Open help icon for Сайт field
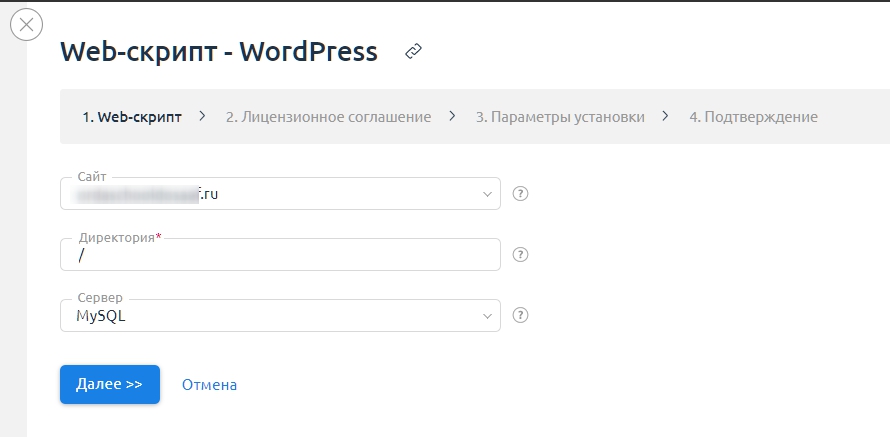Image resolution: width=890 pixels, height=437 pixels. coord(520,194)
